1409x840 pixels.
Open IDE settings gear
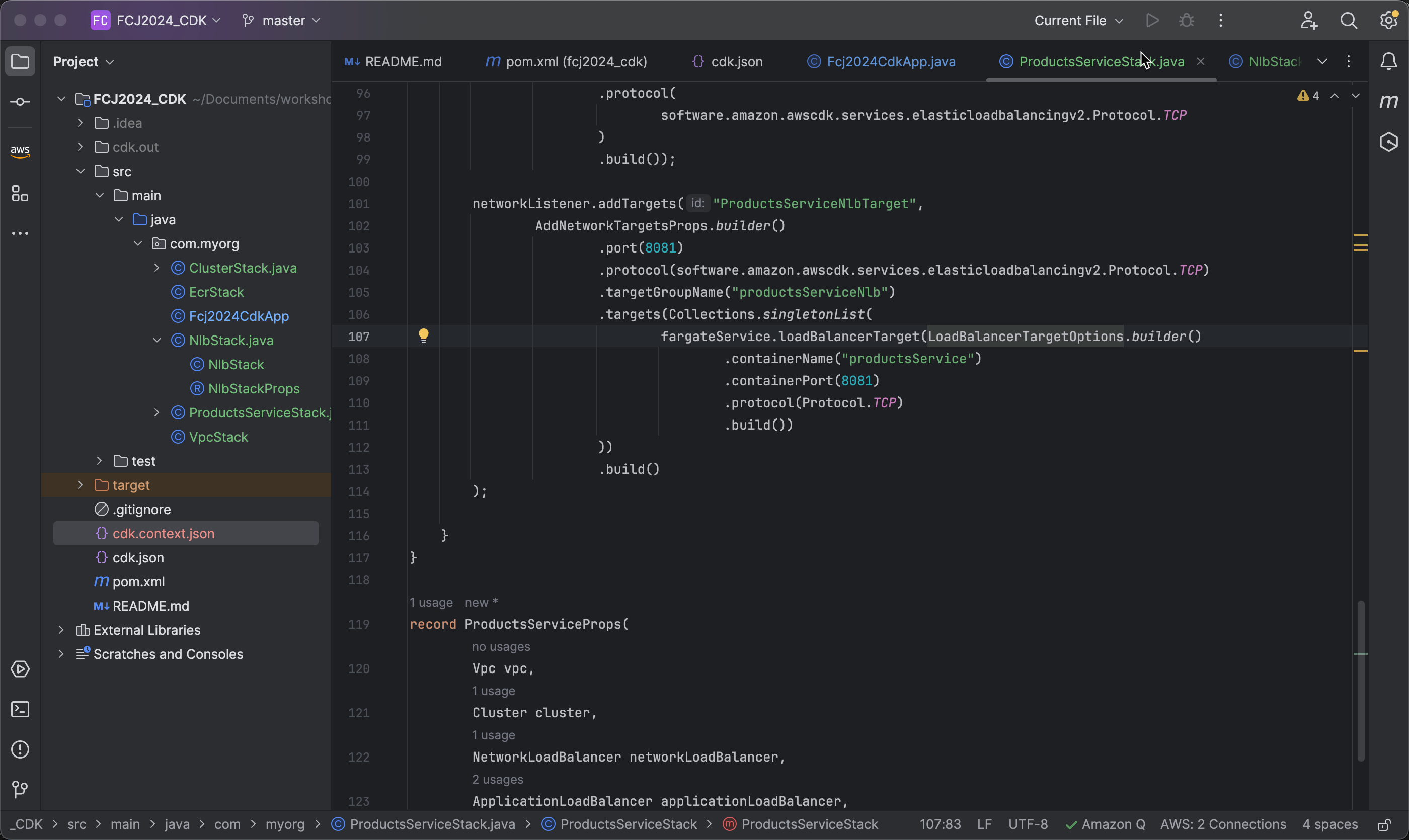pyautogui.click(x=1388, y=21)
